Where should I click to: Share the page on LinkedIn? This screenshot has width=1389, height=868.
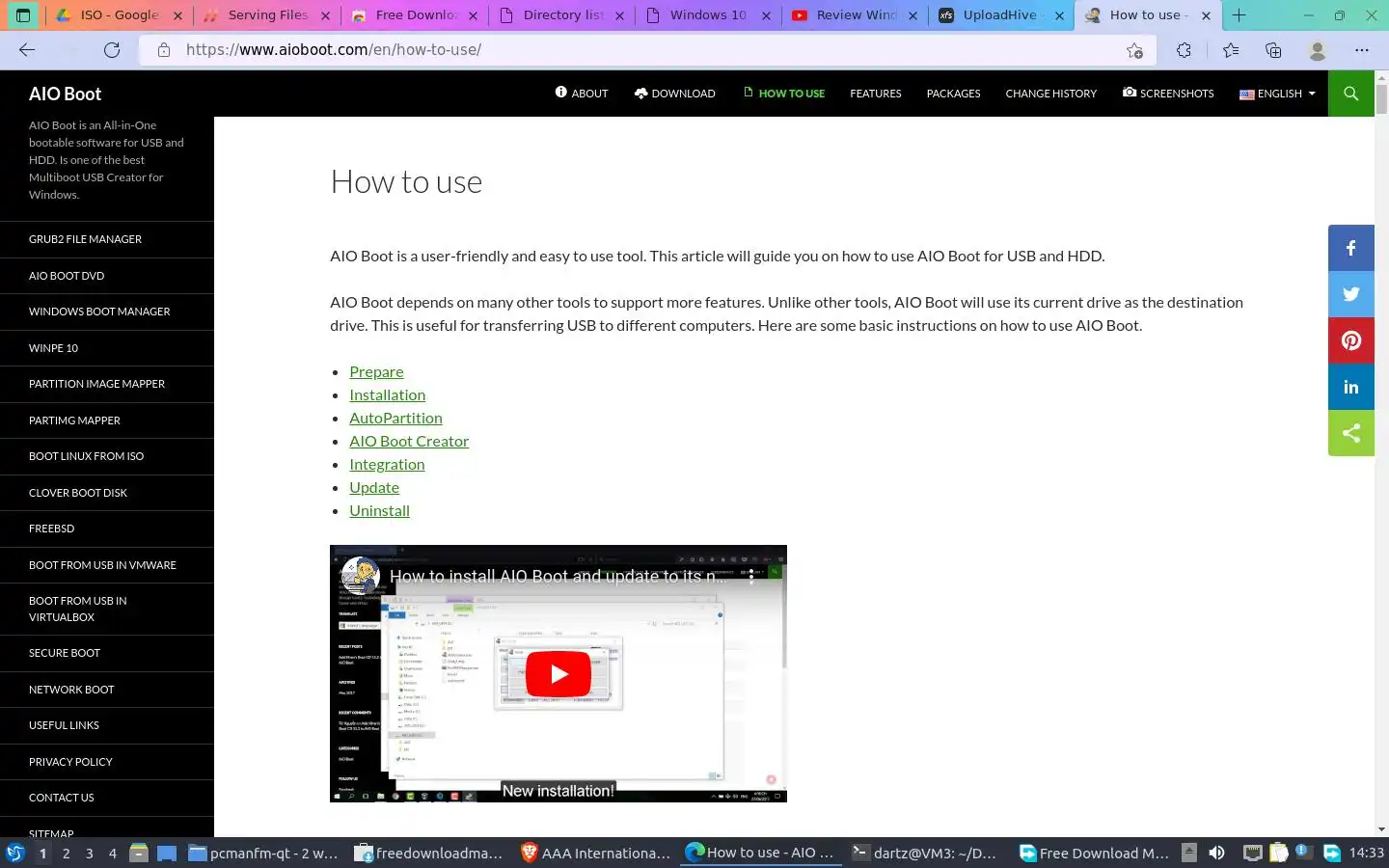pyautogui.click(x=1350, y=387)
